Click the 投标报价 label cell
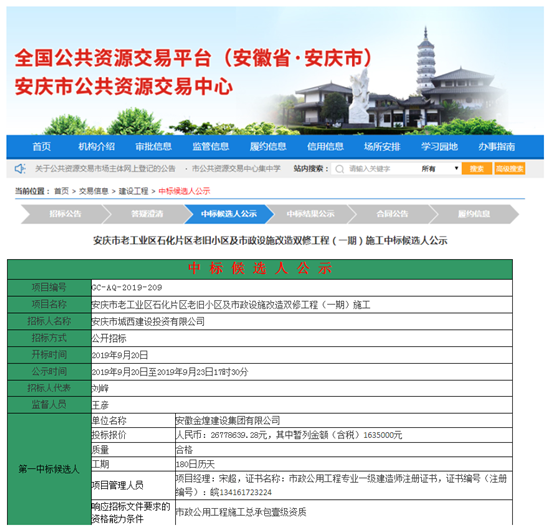 [133, 435]
